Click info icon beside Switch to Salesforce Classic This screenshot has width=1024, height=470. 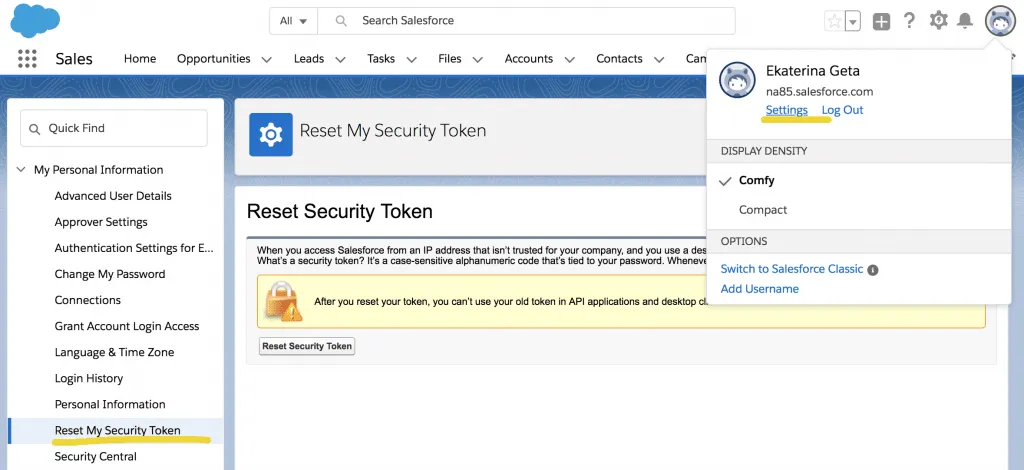coord(872,270)
